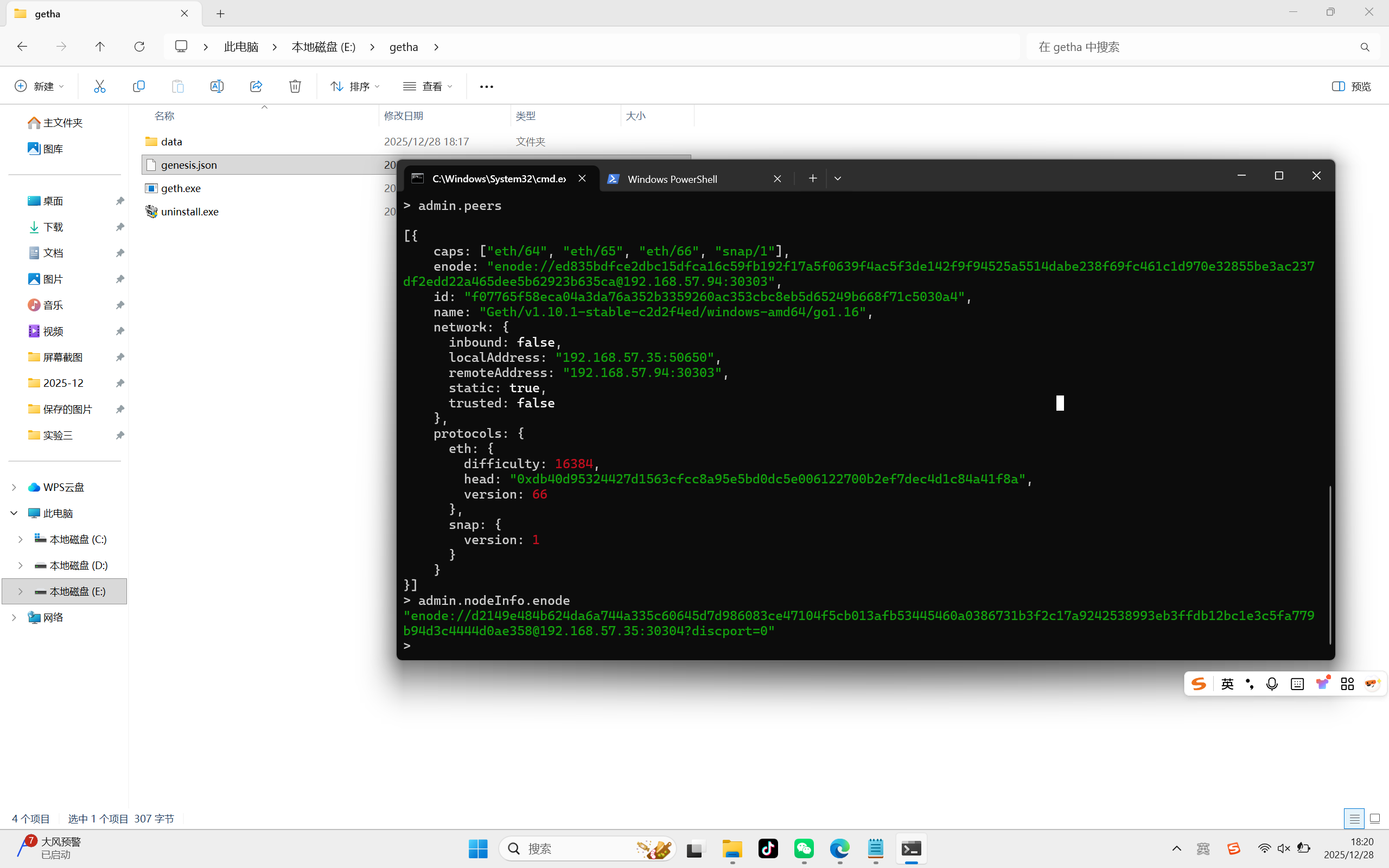The height and width of the screenshot is (868, 1389).
Task: Open the terminal new-tab dropdown arrow
Action: (837, 178)
